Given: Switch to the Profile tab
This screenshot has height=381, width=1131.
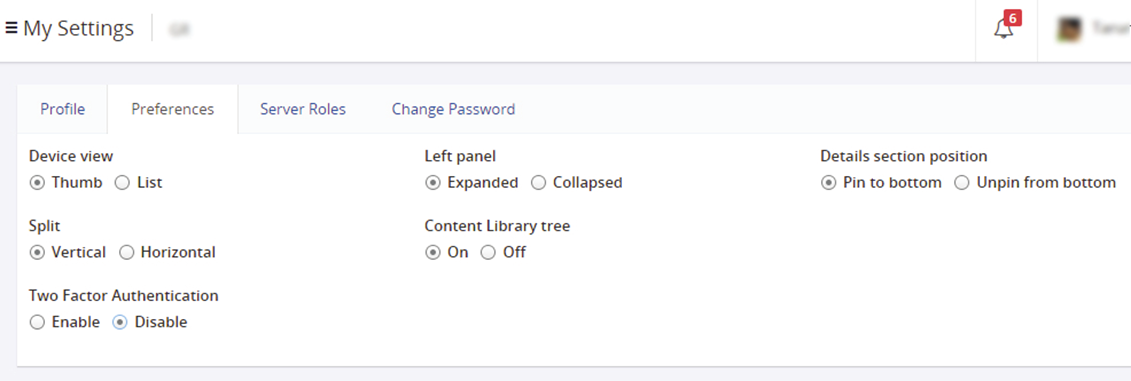Looking at the screenshot, I should pyautogui.click(x=63, y=109).
